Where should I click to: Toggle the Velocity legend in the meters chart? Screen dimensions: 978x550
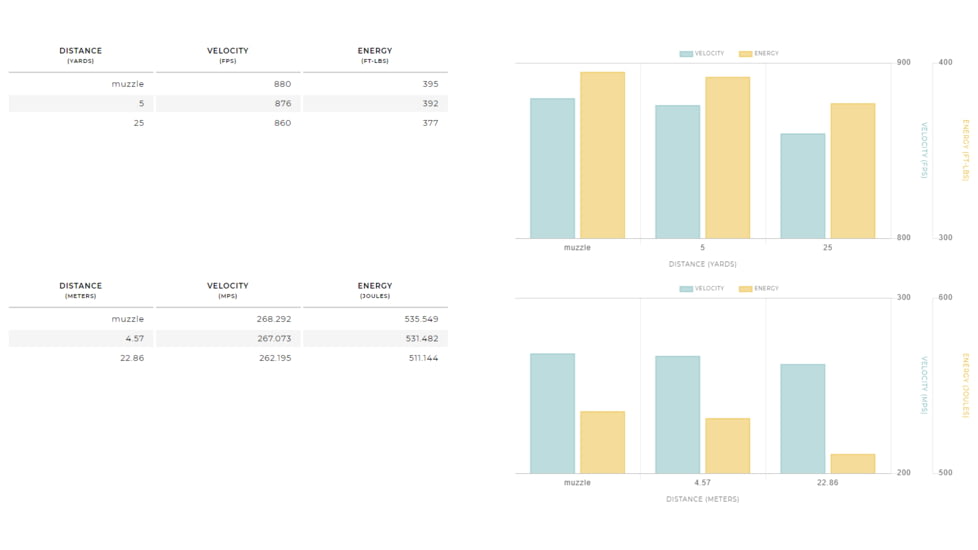pos(701,289)
